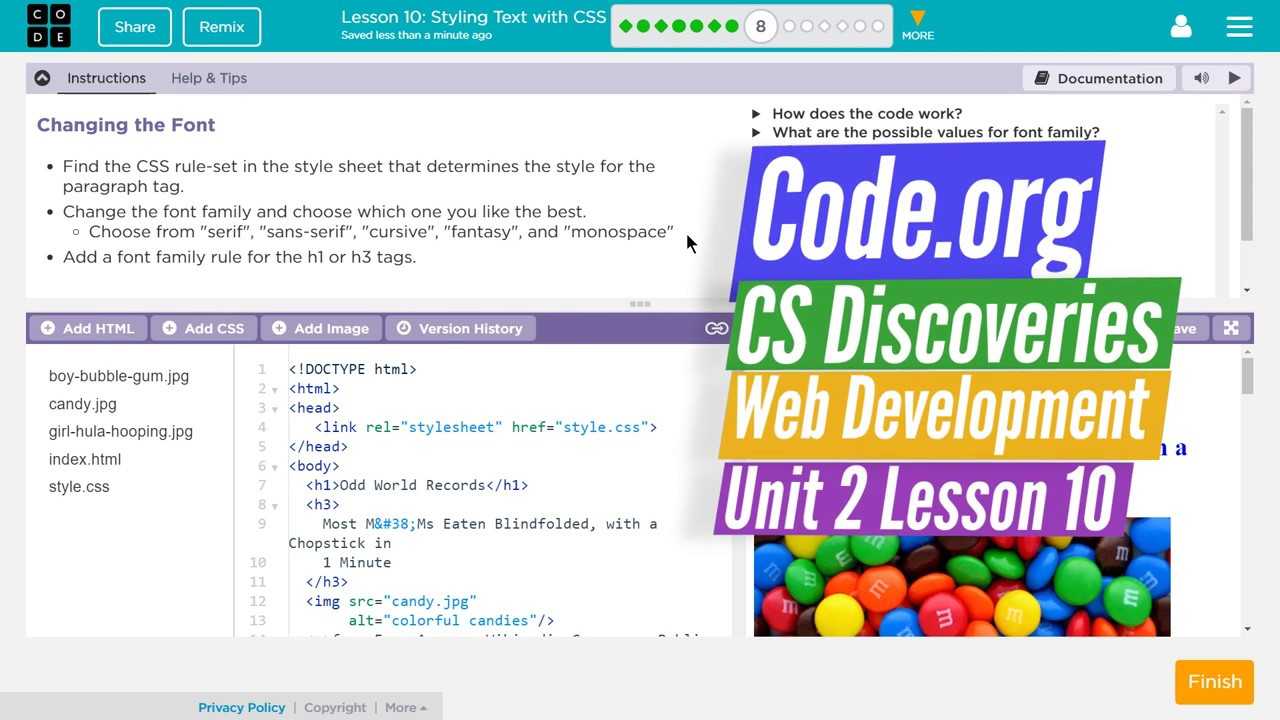Go to the last empty progress bubble
The width and height of the screenshot is (1280, 720).
point(878,26)
